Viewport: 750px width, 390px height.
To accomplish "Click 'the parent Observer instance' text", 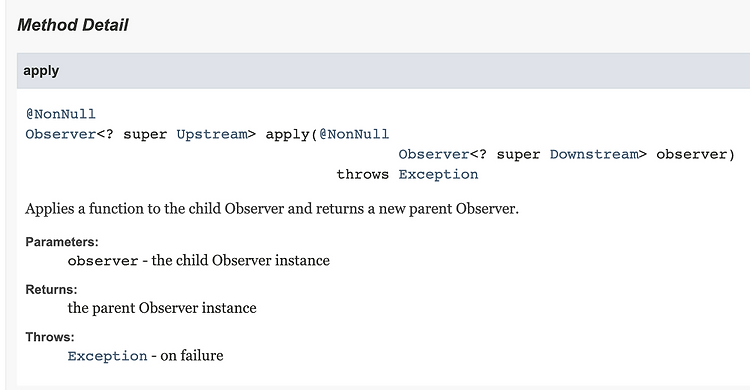I will click(x=162, y=308).
